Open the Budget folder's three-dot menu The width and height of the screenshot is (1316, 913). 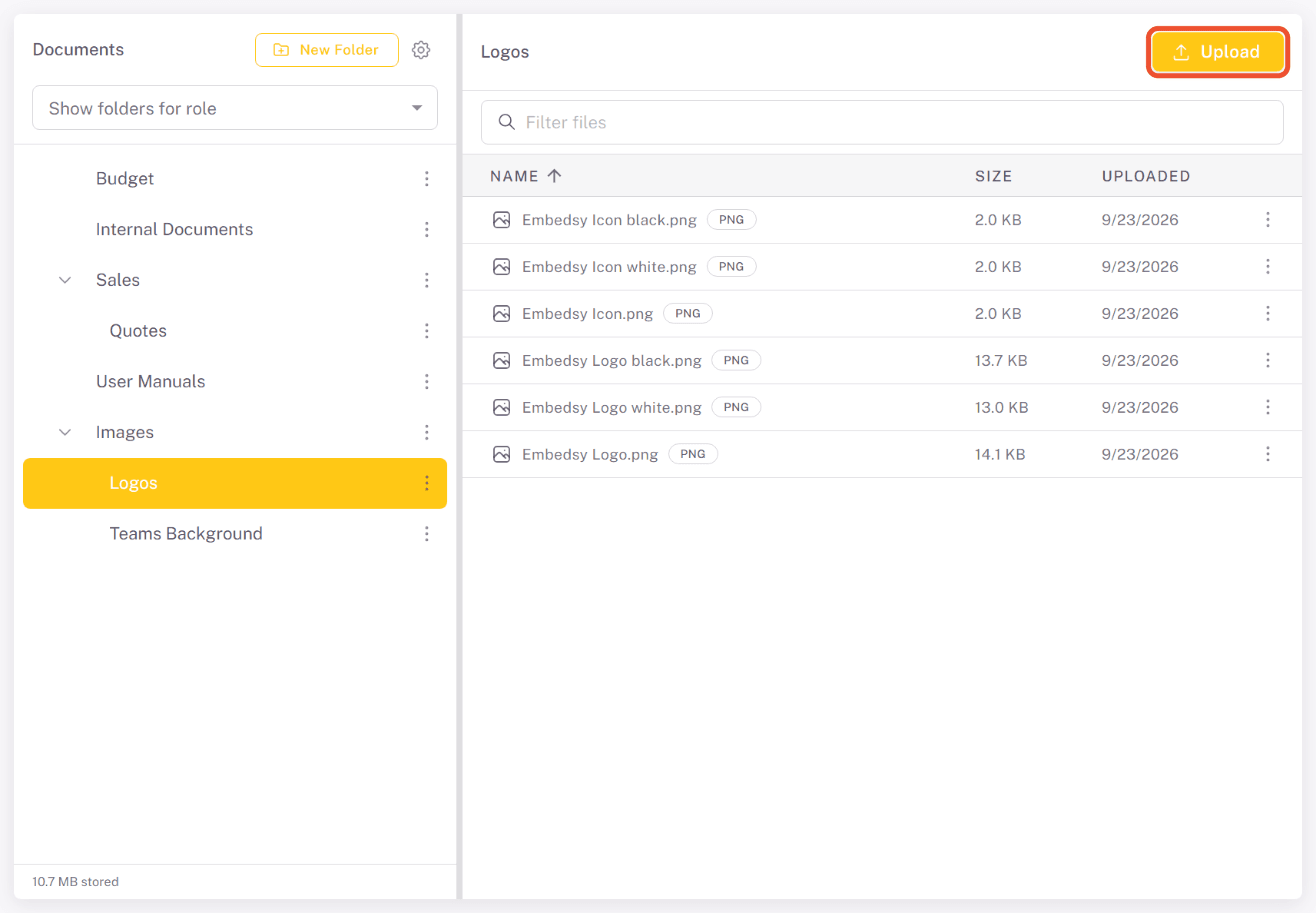(427, 179)
